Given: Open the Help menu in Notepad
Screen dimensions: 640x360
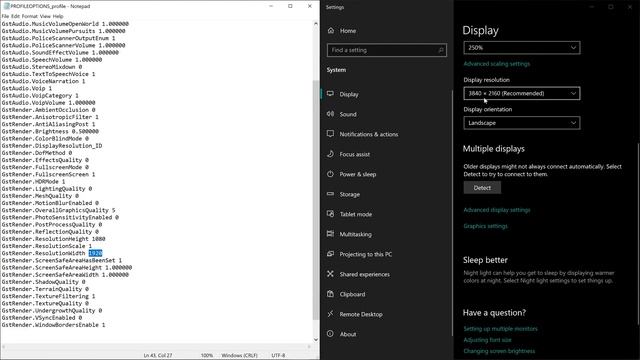Looking at the screenshot, I should (58, 16).
